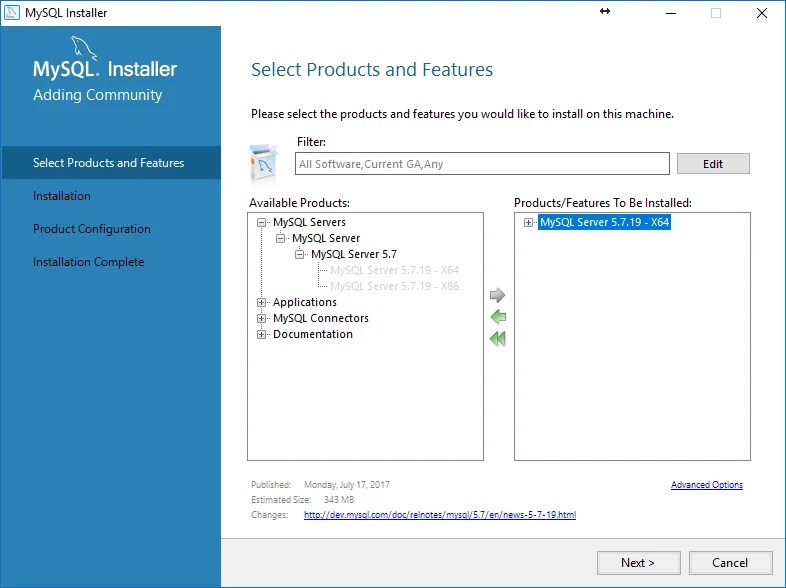The image size is (786, 588).
Task: Click the filter package icon
Action: coord(263,163)
